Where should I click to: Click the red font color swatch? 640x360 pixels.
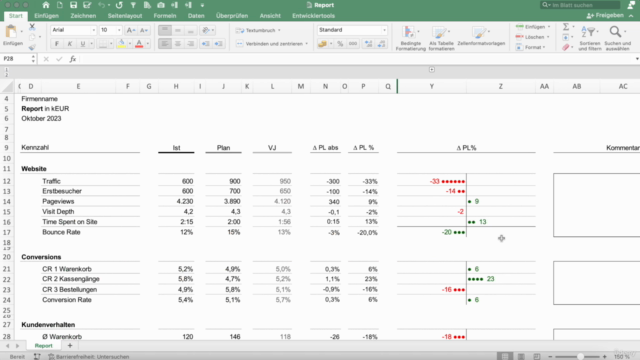click(x=139, y=44)
